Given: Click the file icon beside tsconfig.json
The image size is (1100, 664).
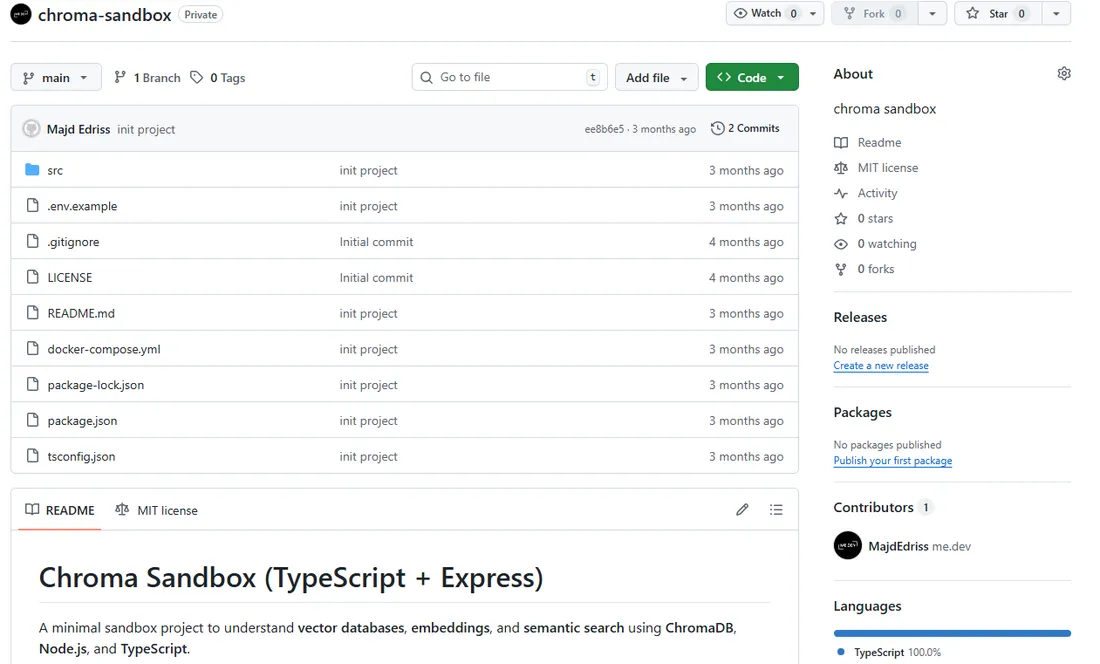Looking at the screenshot, I should [32, 456].
